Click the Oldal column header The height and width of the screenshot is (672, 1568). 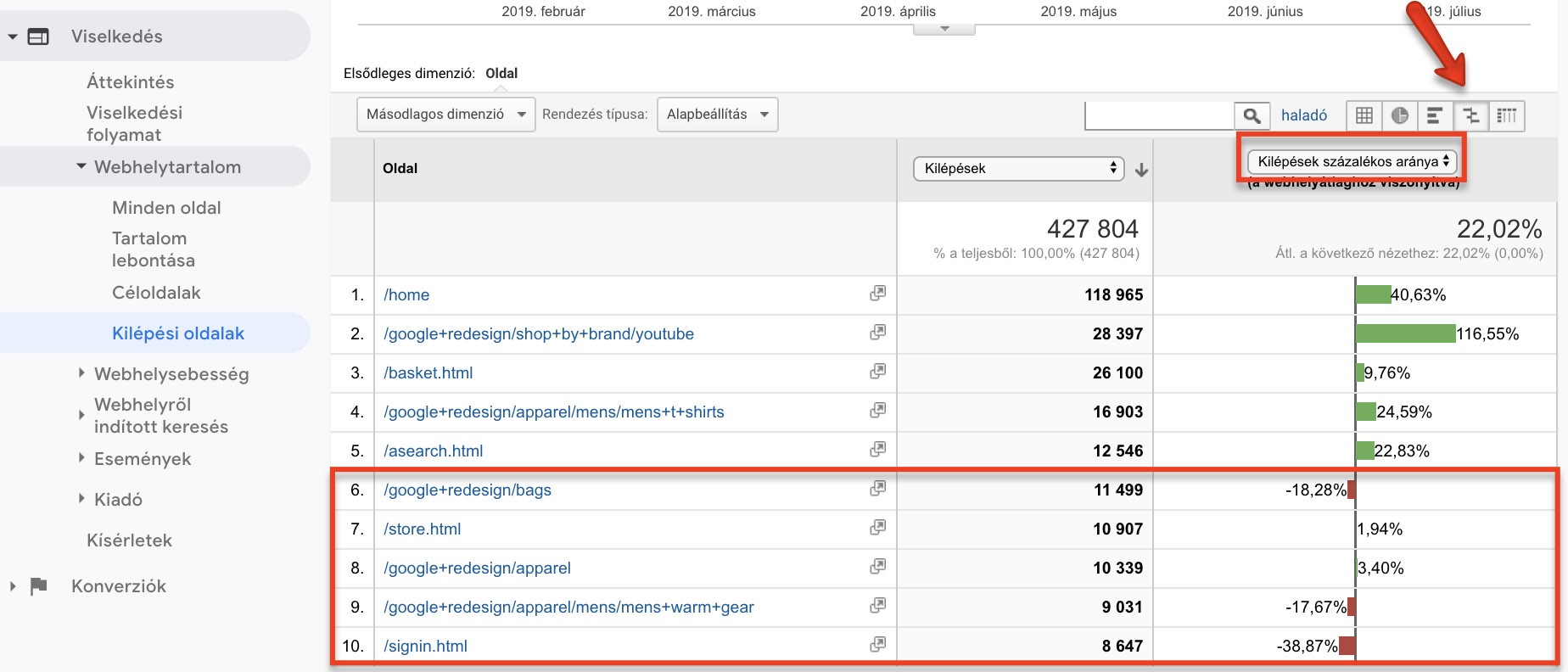[400, 168]
